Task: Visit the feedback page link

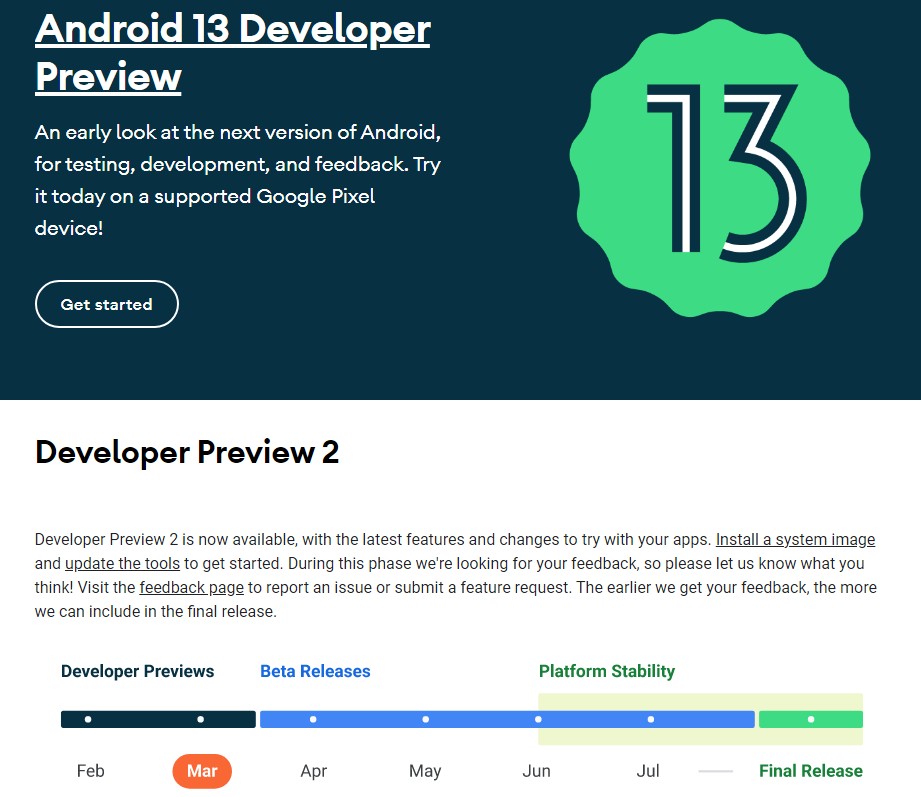Action: tap(191, 588)
